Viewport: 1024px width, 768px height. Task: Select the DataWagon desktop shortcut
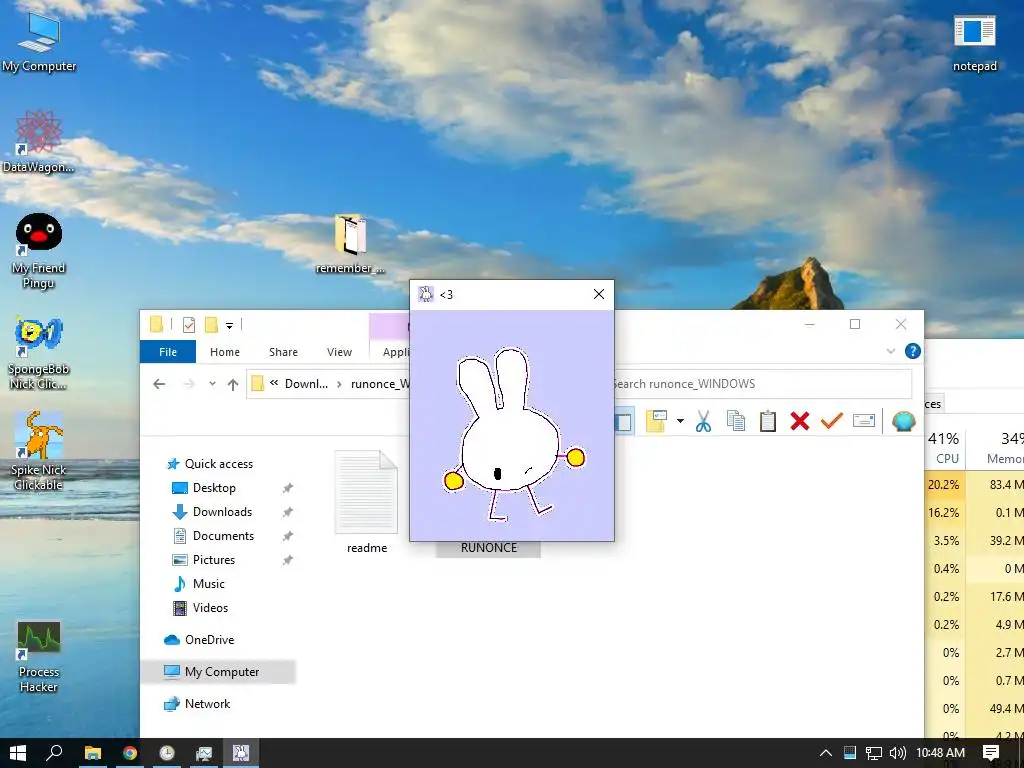tap(39, 142)
